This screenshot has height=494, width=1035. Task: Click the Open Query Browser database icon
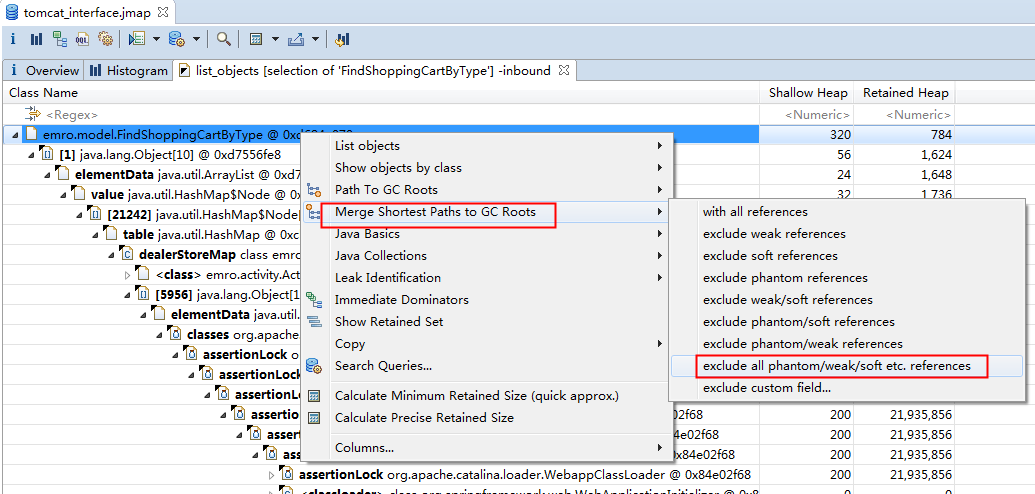coord(177,40)
